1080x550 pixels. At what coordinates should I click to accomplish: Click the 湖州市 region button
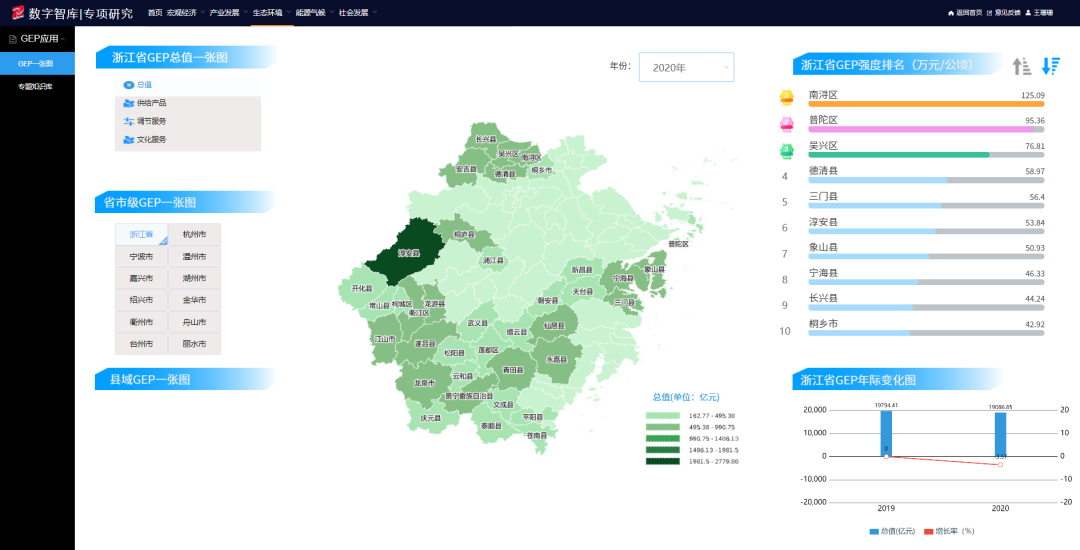point(194,278)
